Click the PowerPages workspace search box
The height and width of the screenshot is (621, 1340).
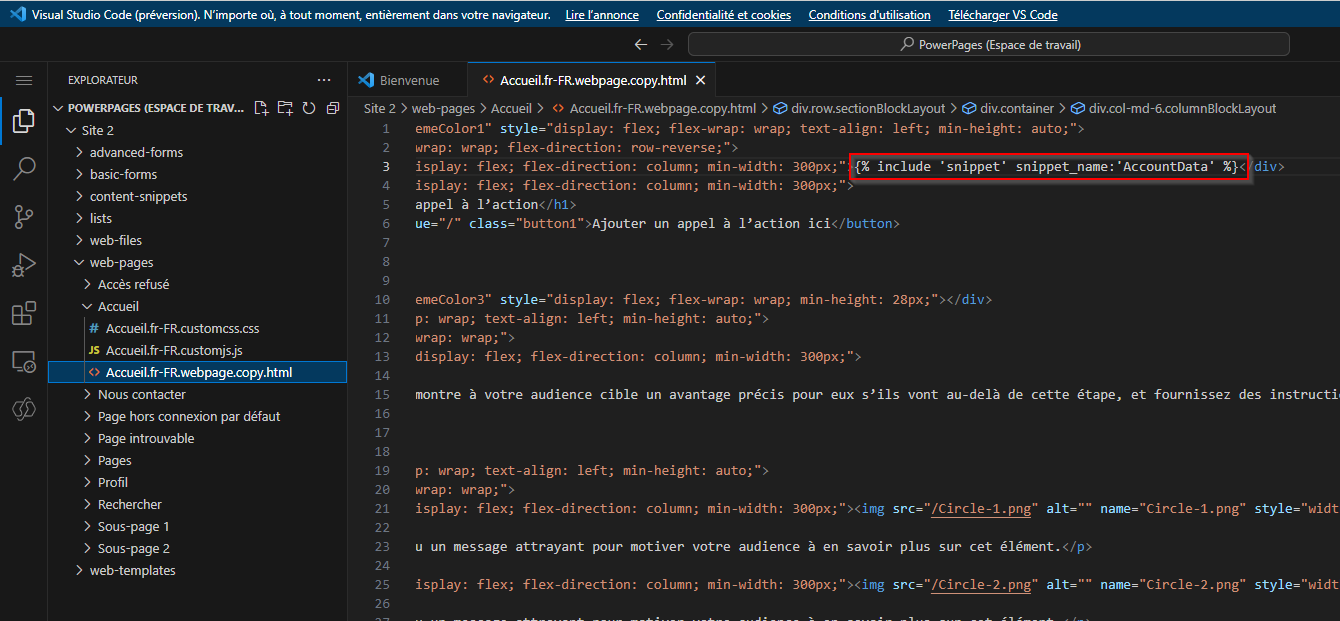989,44
